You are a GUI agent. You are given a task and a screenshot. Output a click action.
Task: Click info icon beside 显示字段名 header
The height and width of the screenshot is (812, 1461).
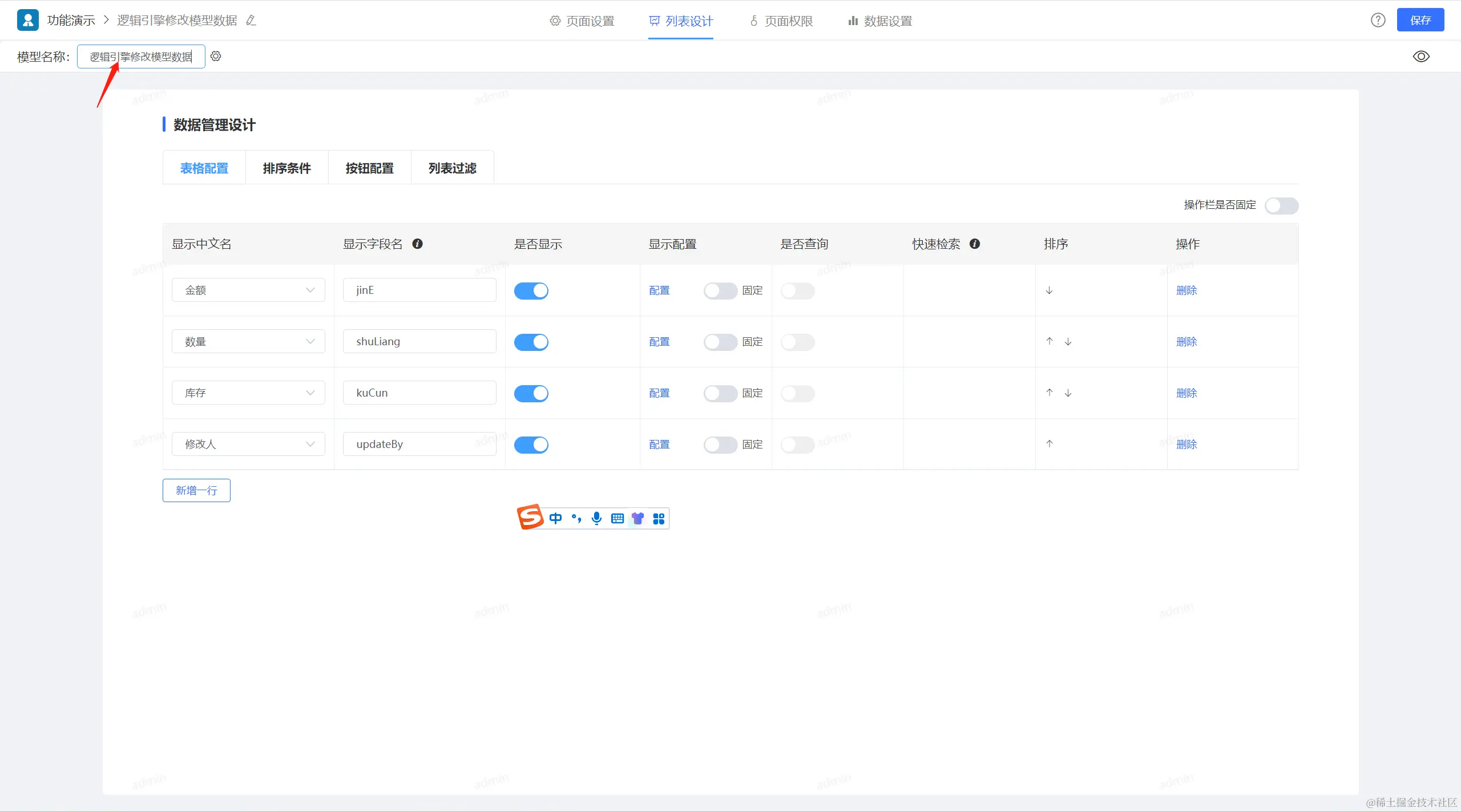point(417,244)
